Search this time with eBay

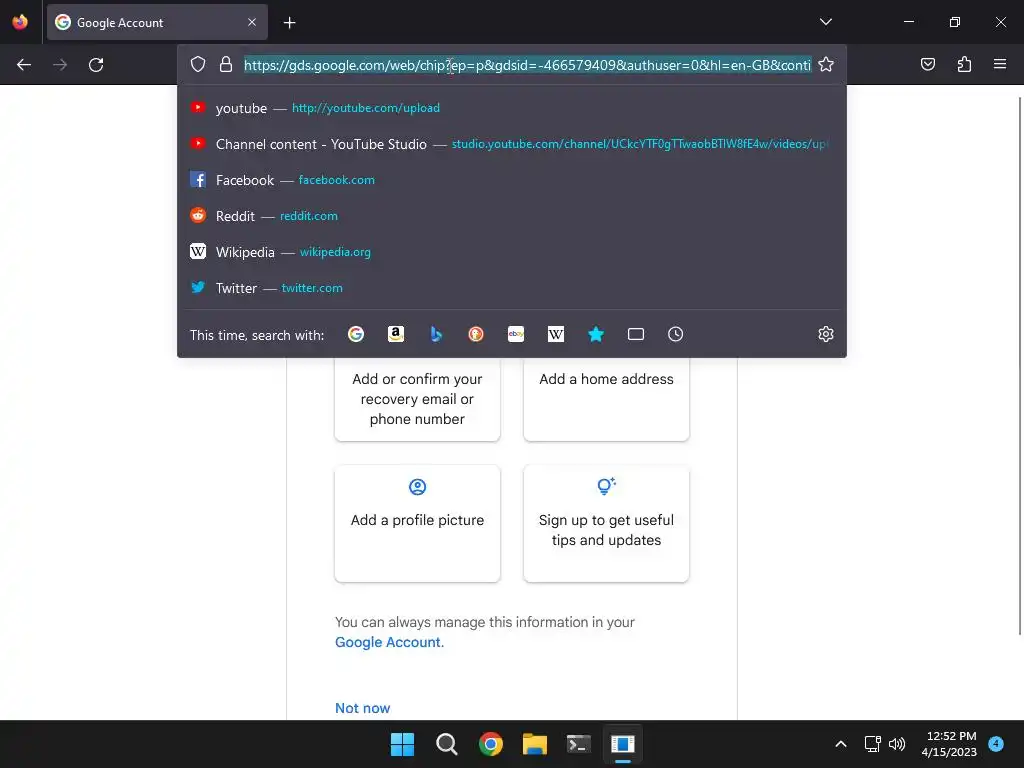(x=516, y=334)
